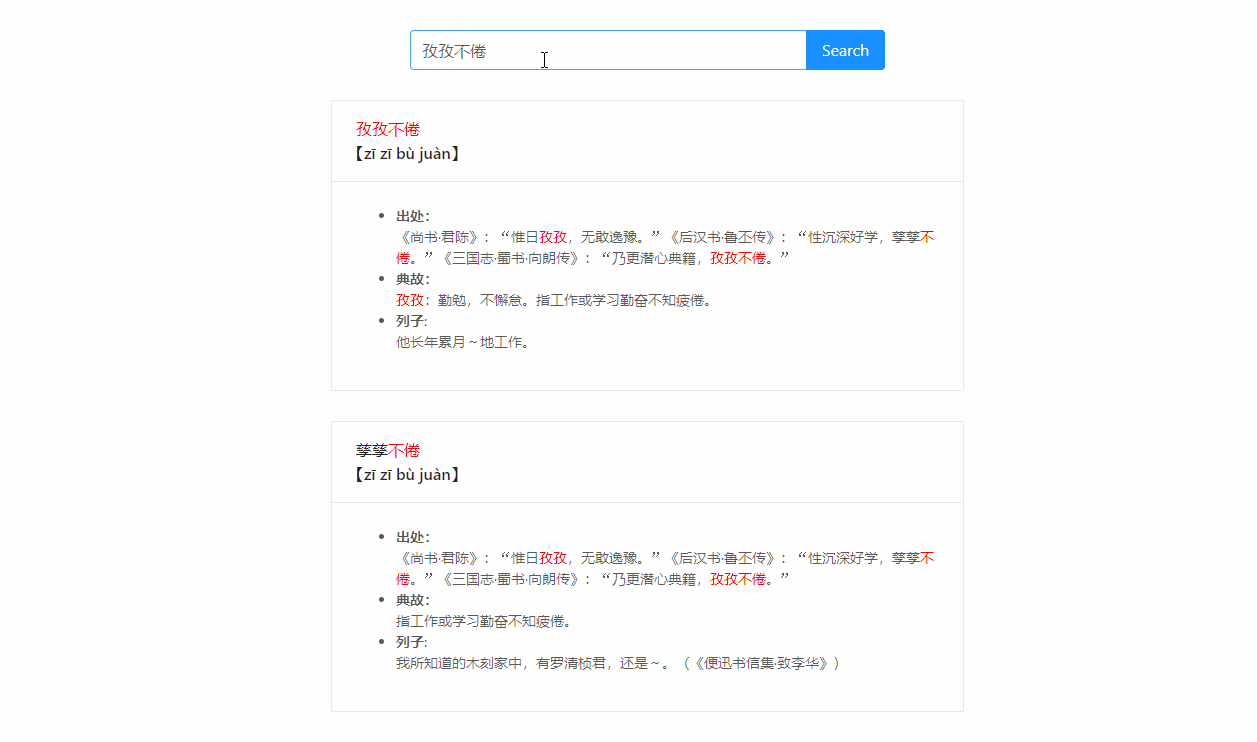Click definition text starting 孜孜：勤勉，不懈怠
The image size is (1257, 742).
pos(555,300)
